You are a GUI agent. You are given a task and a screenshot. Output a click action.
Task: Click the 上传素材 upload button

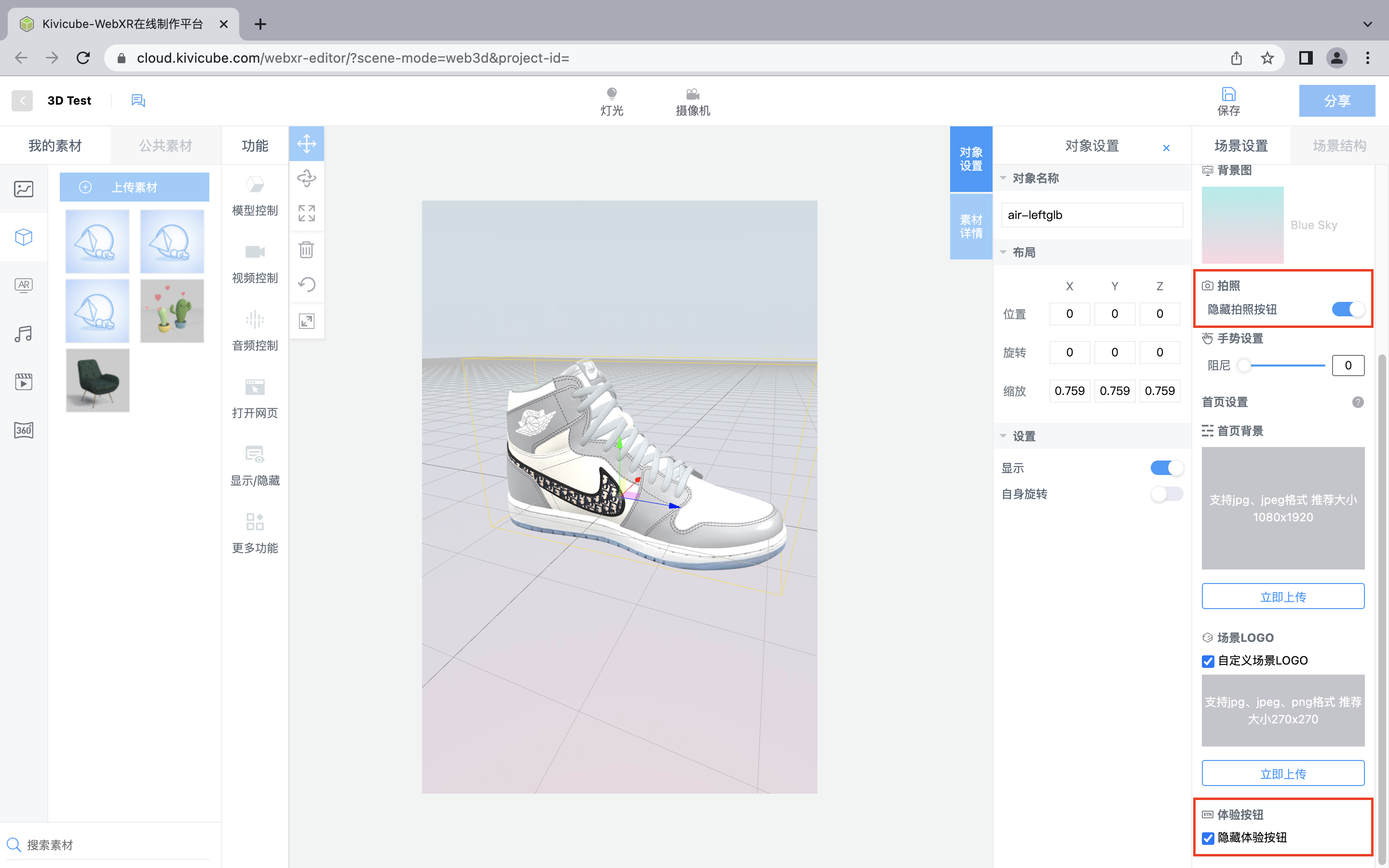[x=134, y=187]
